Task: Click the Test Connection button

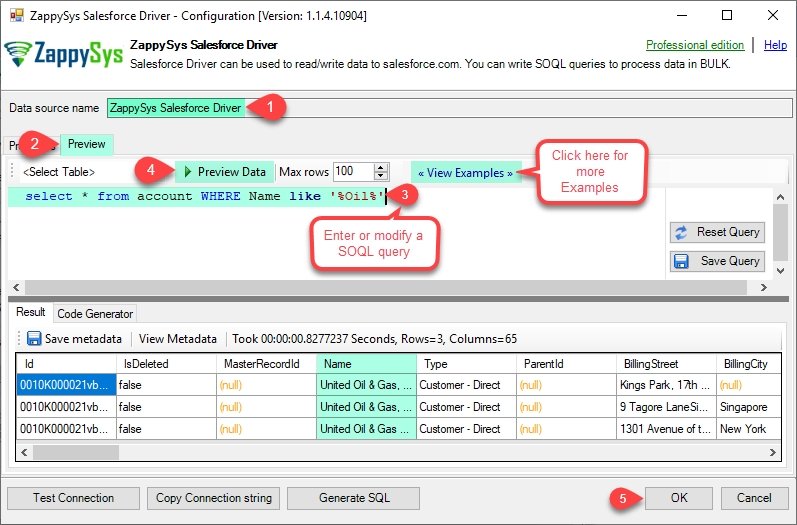Action: [x=73, y=498]
